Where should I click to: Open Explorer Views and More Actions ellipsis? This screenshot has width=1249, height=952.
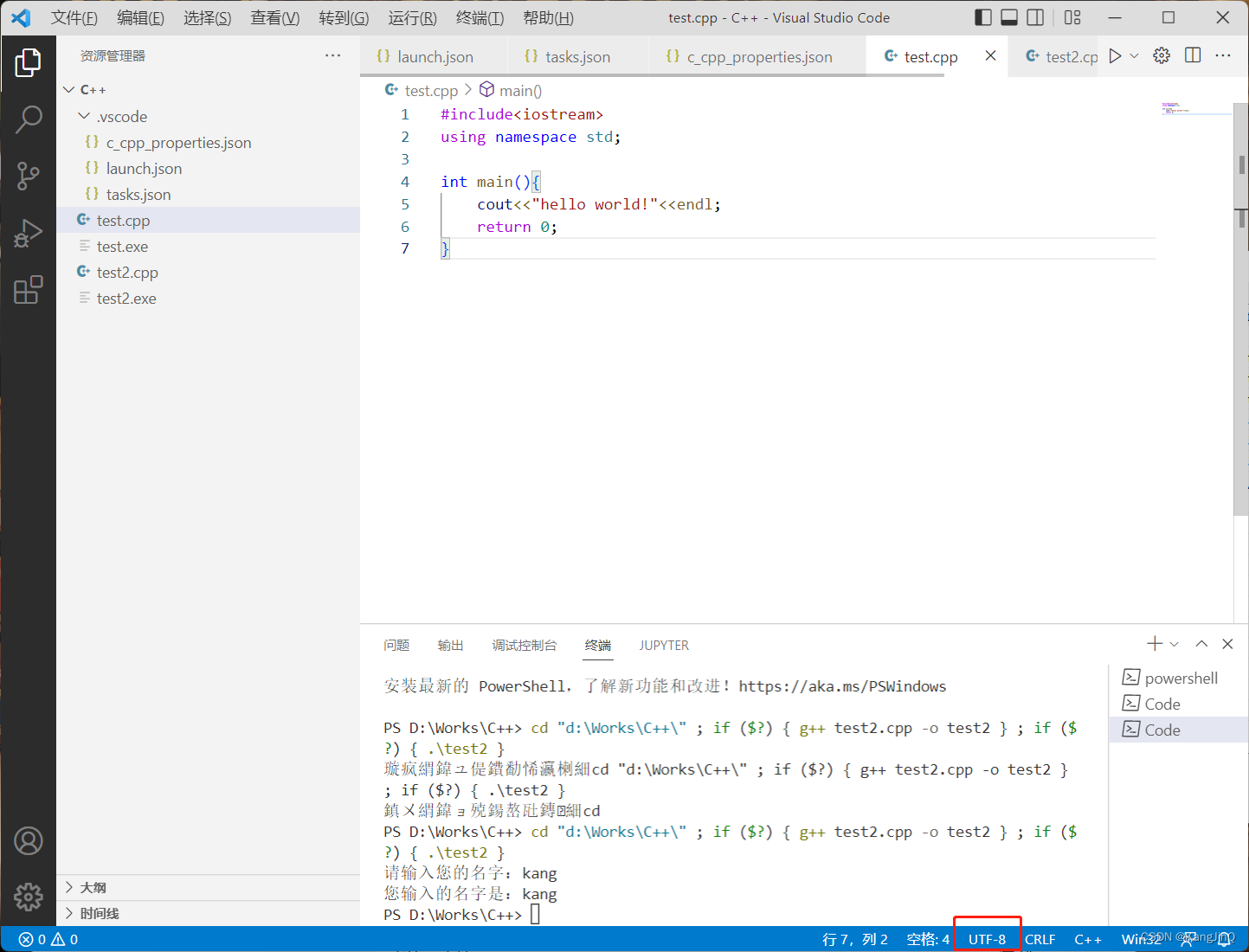pyautogui.click(x=333, y=55)
